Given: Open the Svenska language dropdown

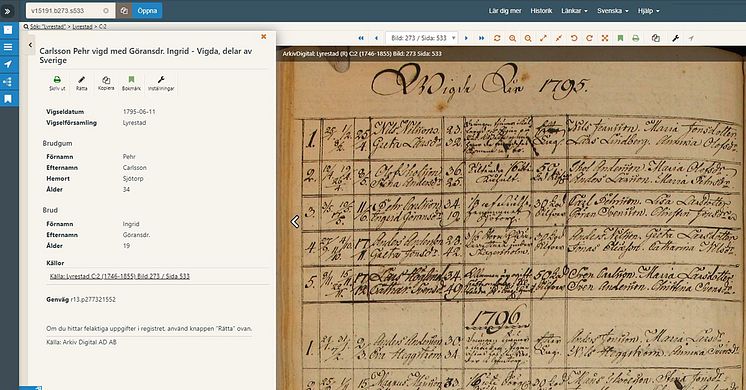Looking at the screenshot, I should click(613, 10).
